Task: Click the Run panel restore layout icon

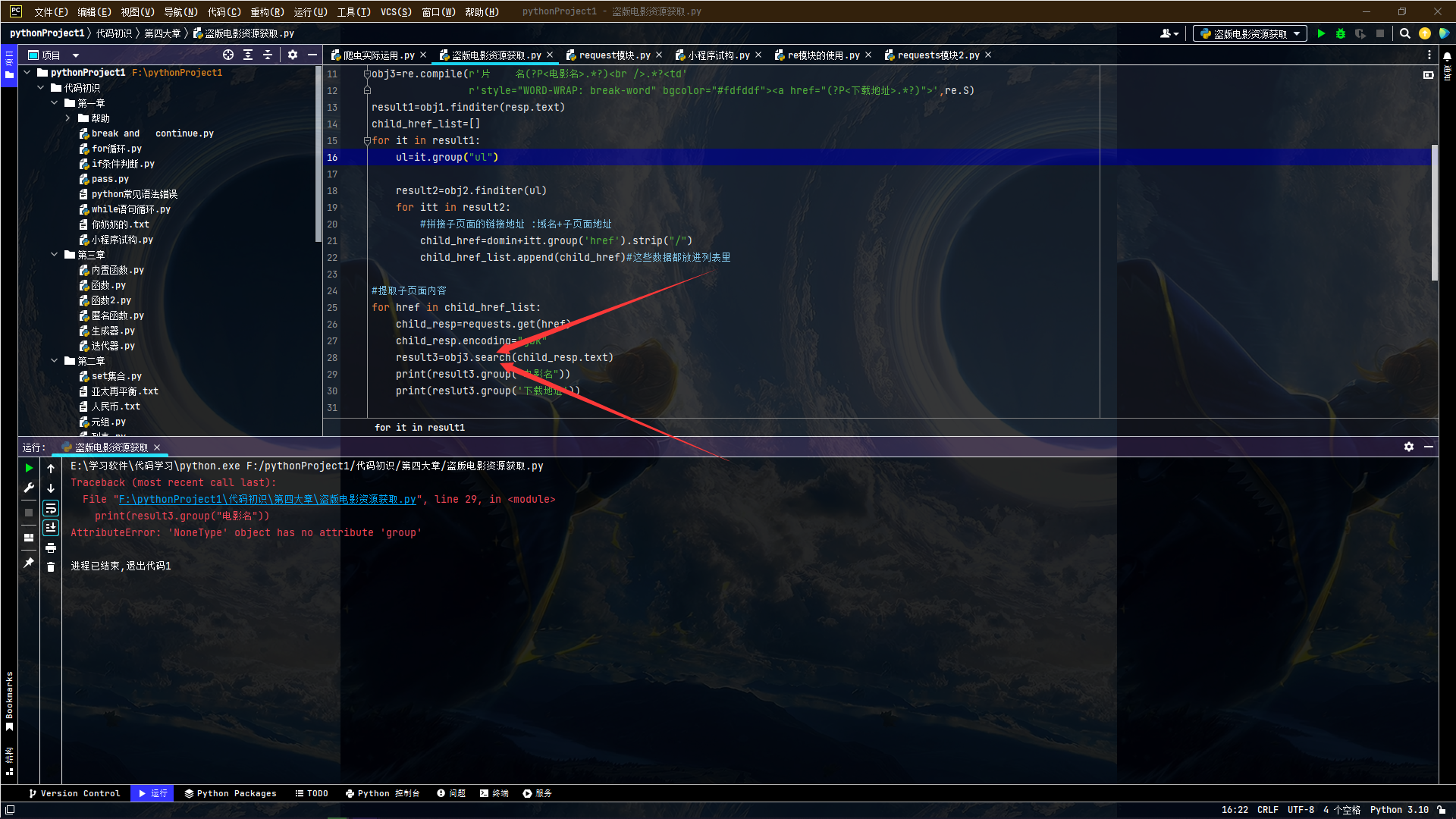Action: (29, 538)
